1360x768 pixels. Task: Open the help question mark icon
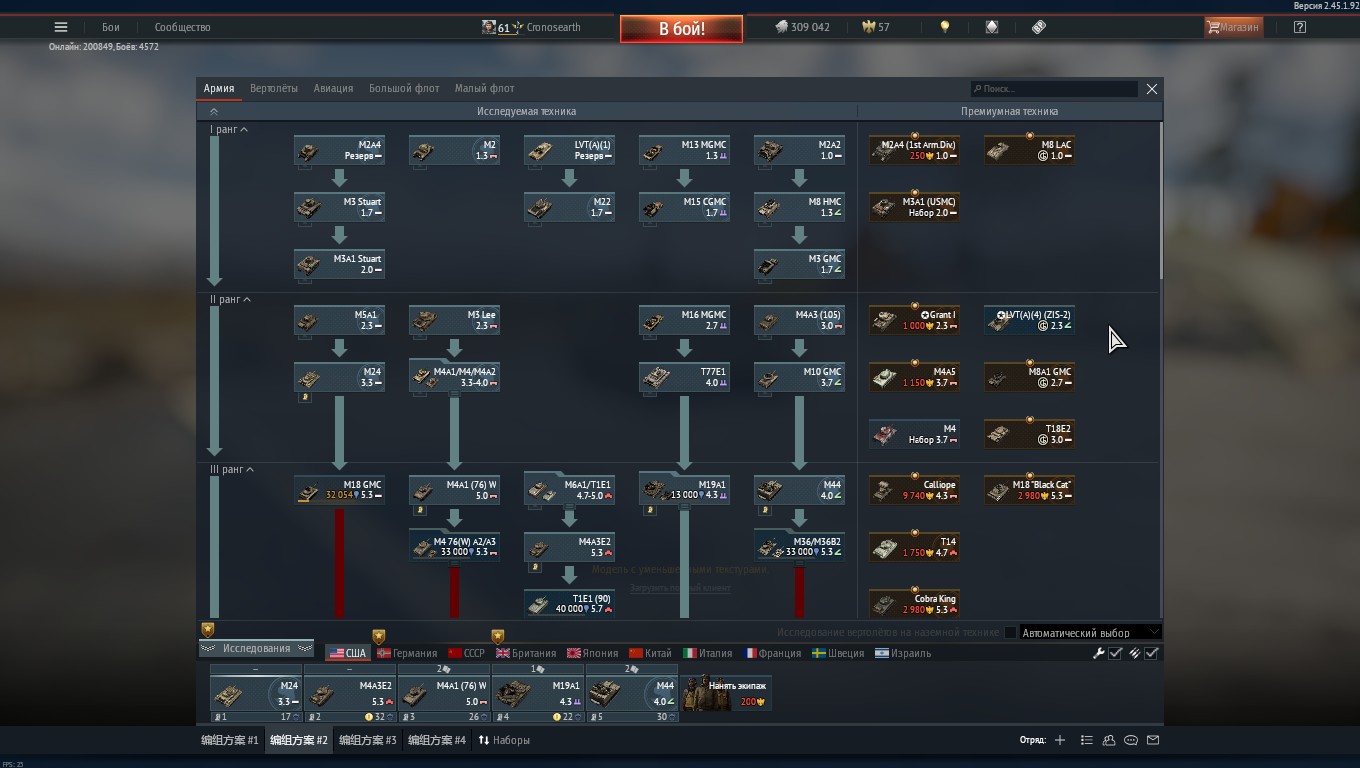tap(1300, 27)
